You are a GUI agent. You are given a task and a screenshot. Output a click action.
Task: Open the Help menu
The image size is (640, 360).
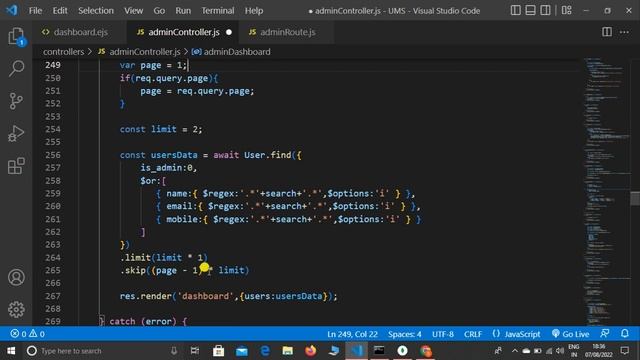click(x=254, y=11)
